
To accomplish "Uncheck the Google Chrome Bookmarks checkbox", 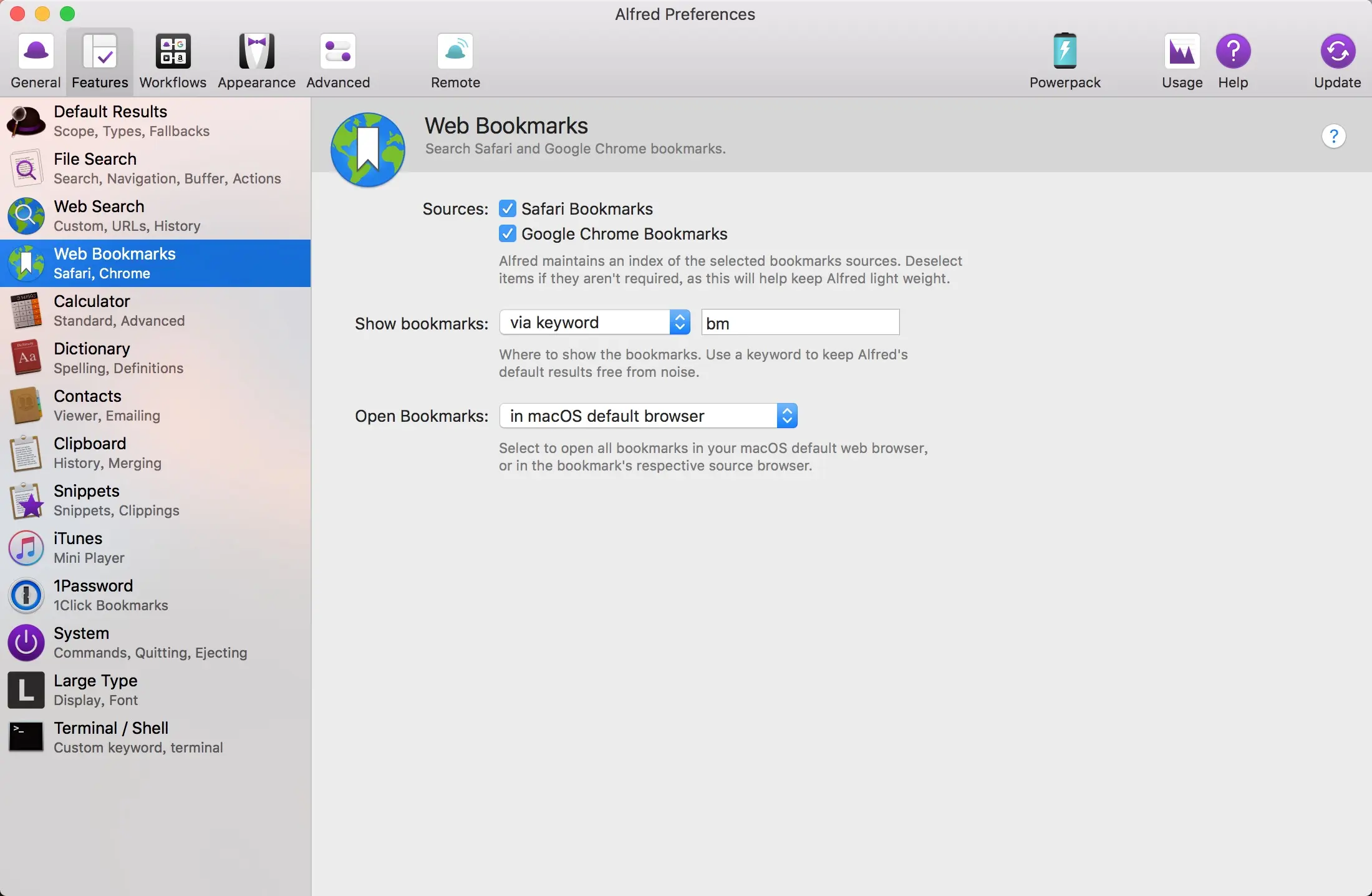I will tap(508, 234).
